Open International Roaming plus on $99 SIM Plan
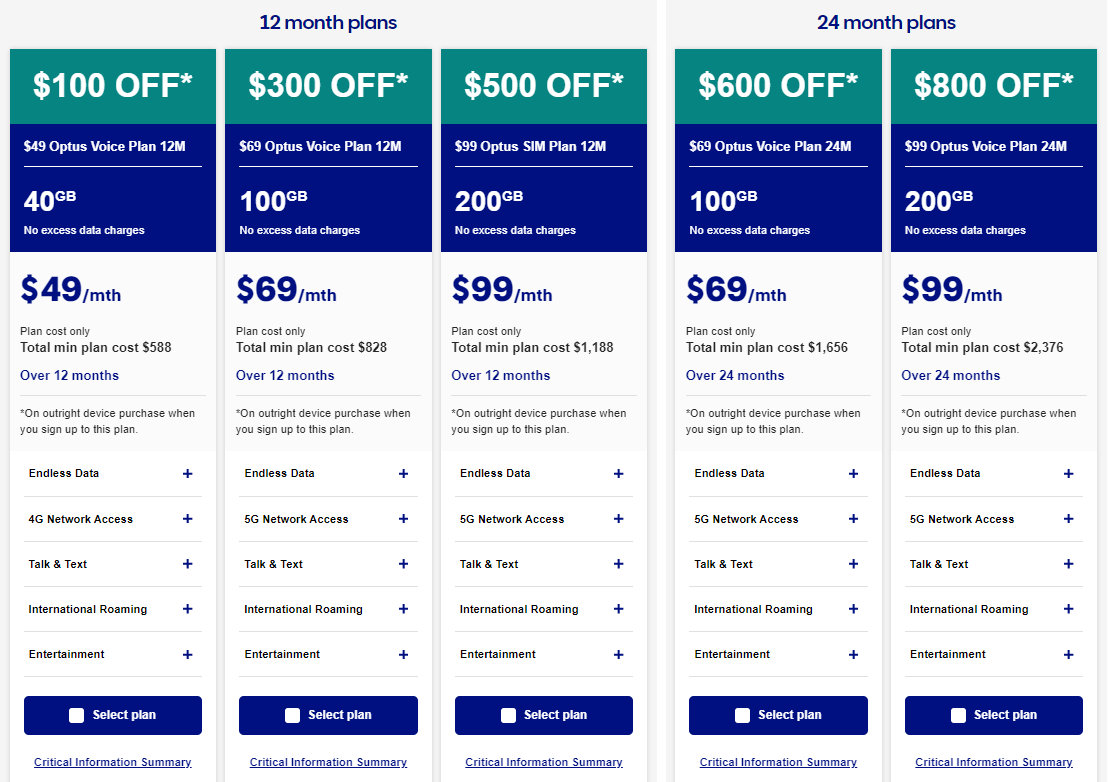1109x782 pixels. (618, 609)
